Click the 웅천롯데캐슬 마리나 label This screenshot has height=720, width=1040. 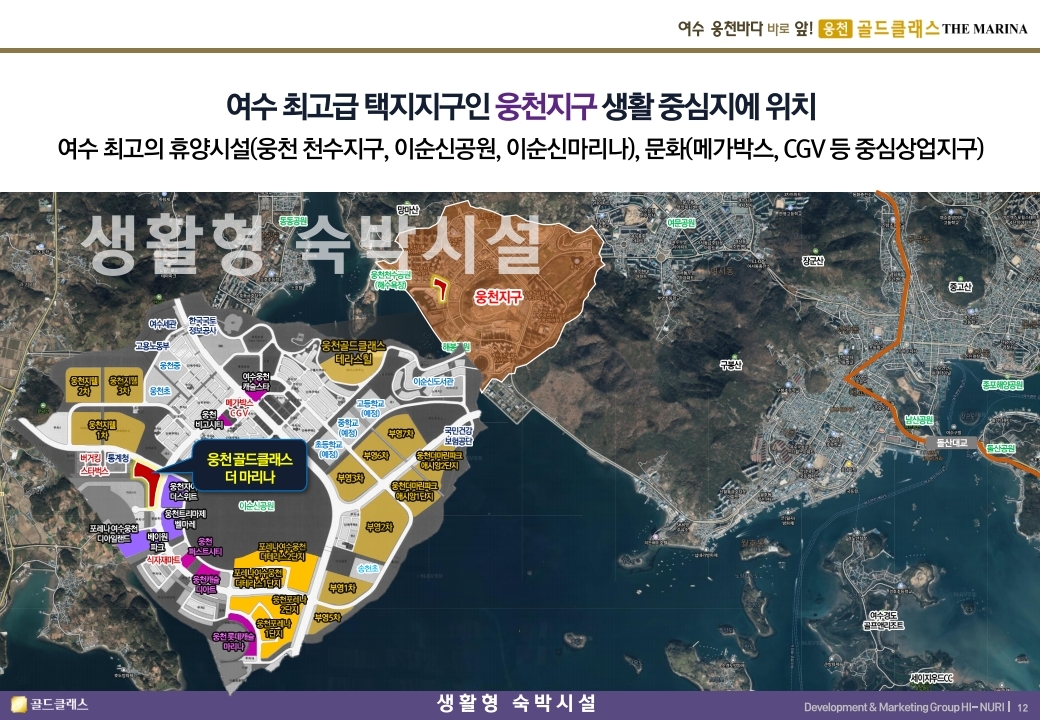(x=233, y=640)
